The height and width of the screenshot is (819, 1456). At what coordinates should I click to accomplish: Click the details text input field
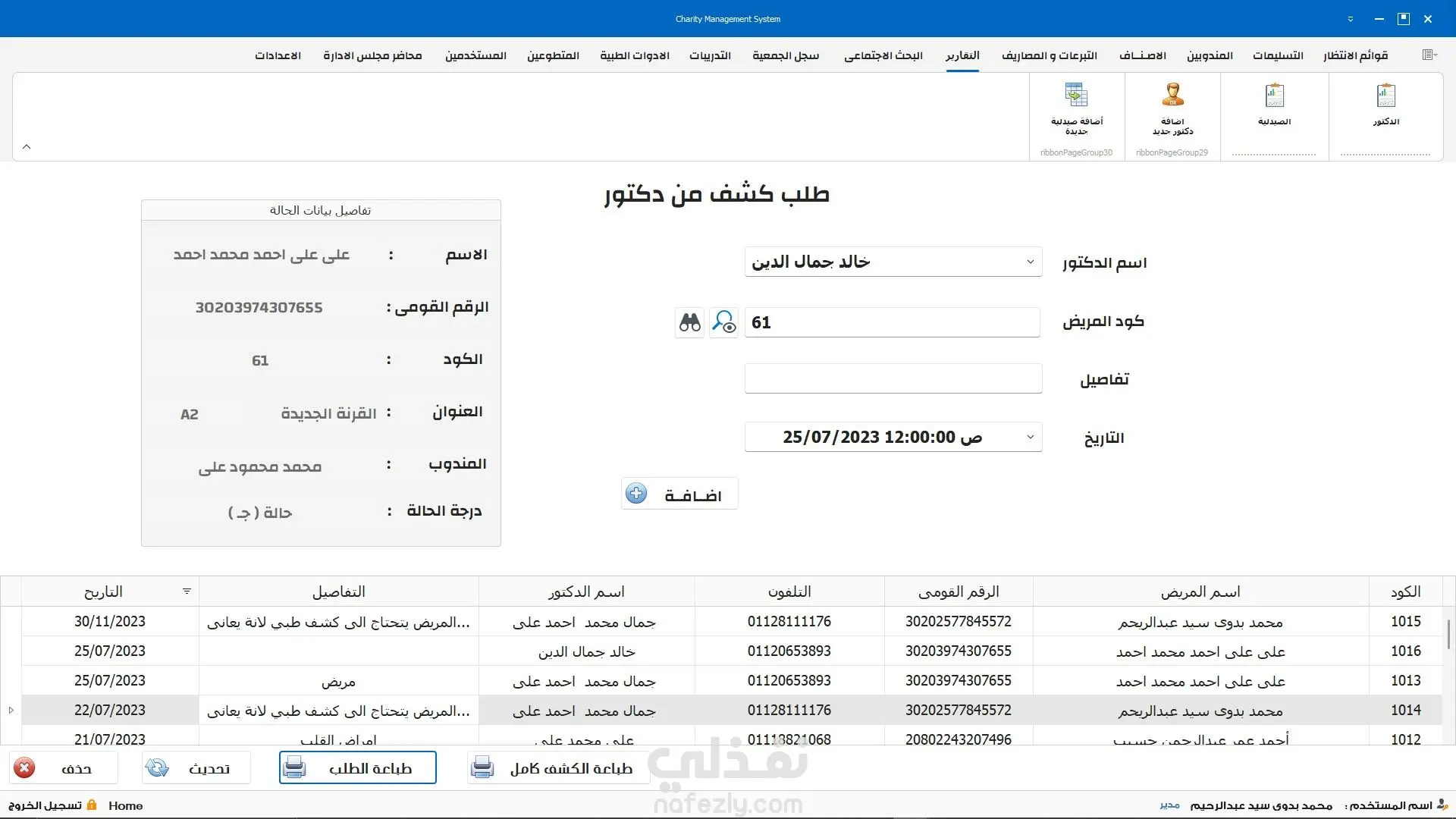point(893,378)
